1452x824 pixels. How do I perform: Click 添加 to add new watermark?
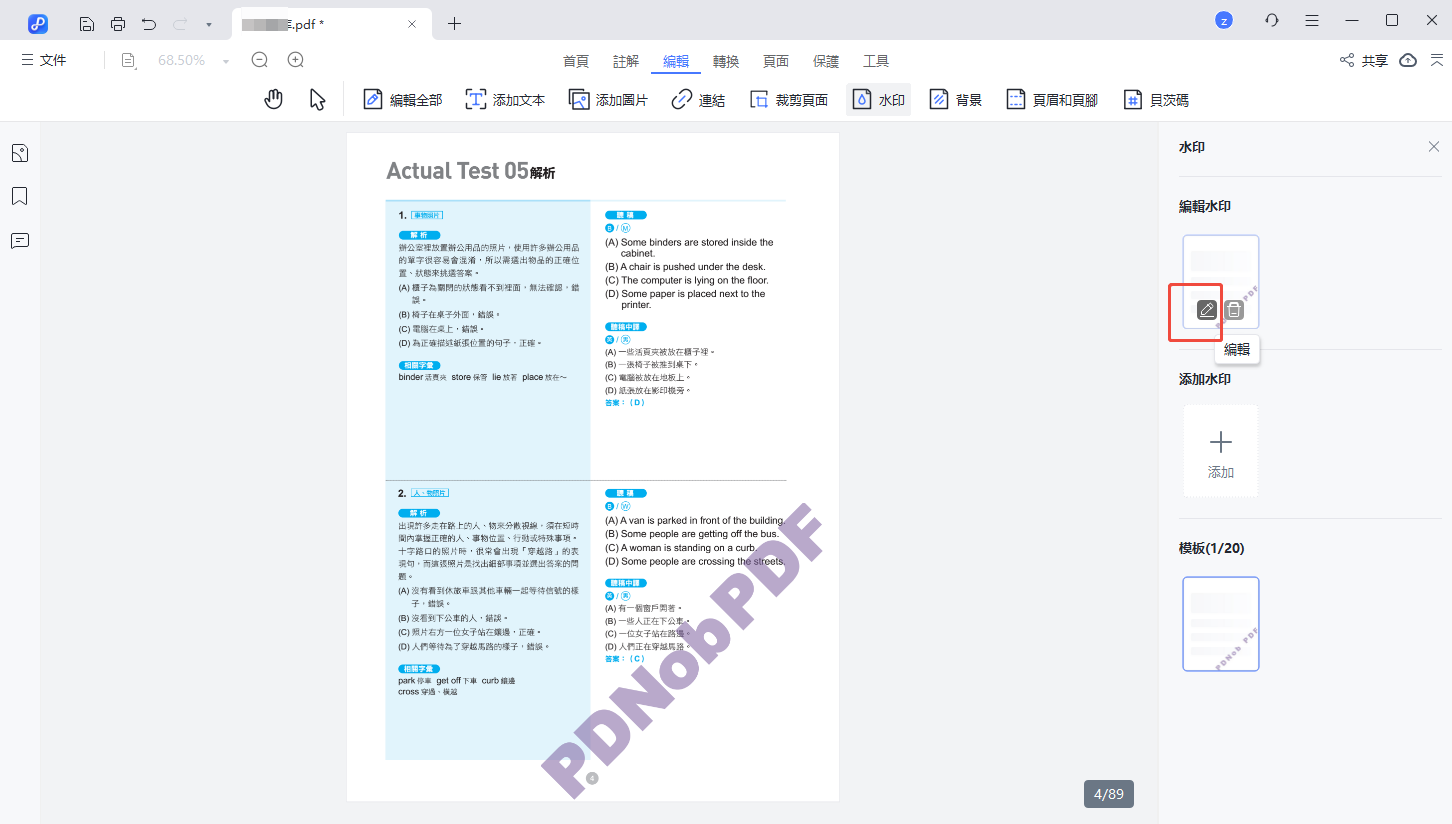click(x=1220, y=452)
